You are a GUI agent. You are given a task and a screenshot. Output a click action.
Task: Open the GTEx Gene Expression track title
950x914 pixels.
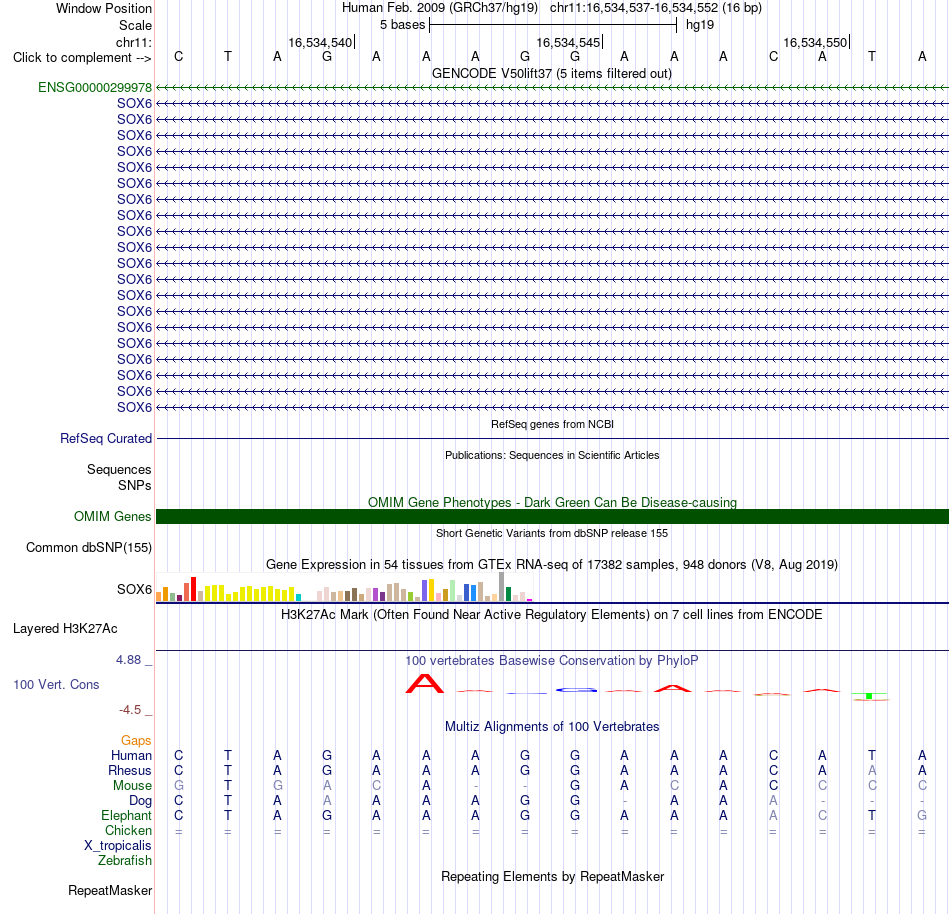coord(552,565)
